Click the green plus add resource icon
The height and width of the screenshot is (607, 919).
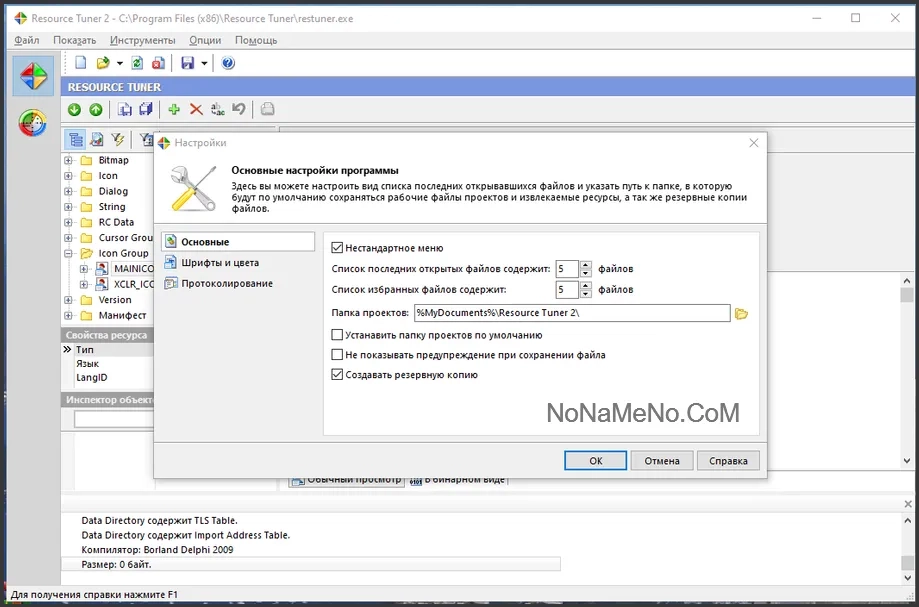(x=174, y=110)
